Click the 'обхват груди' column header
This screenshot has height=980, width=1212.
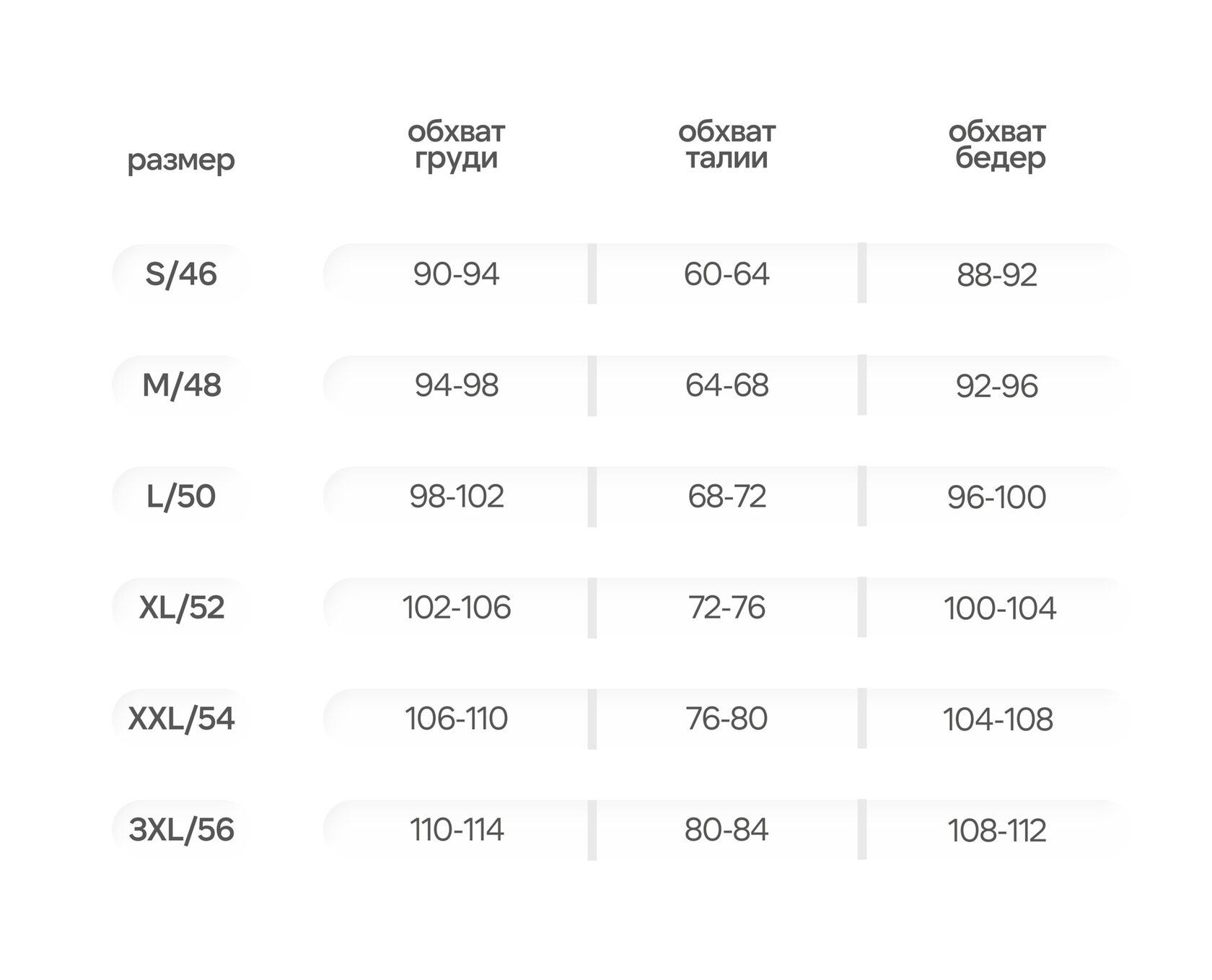pos(456,145)
